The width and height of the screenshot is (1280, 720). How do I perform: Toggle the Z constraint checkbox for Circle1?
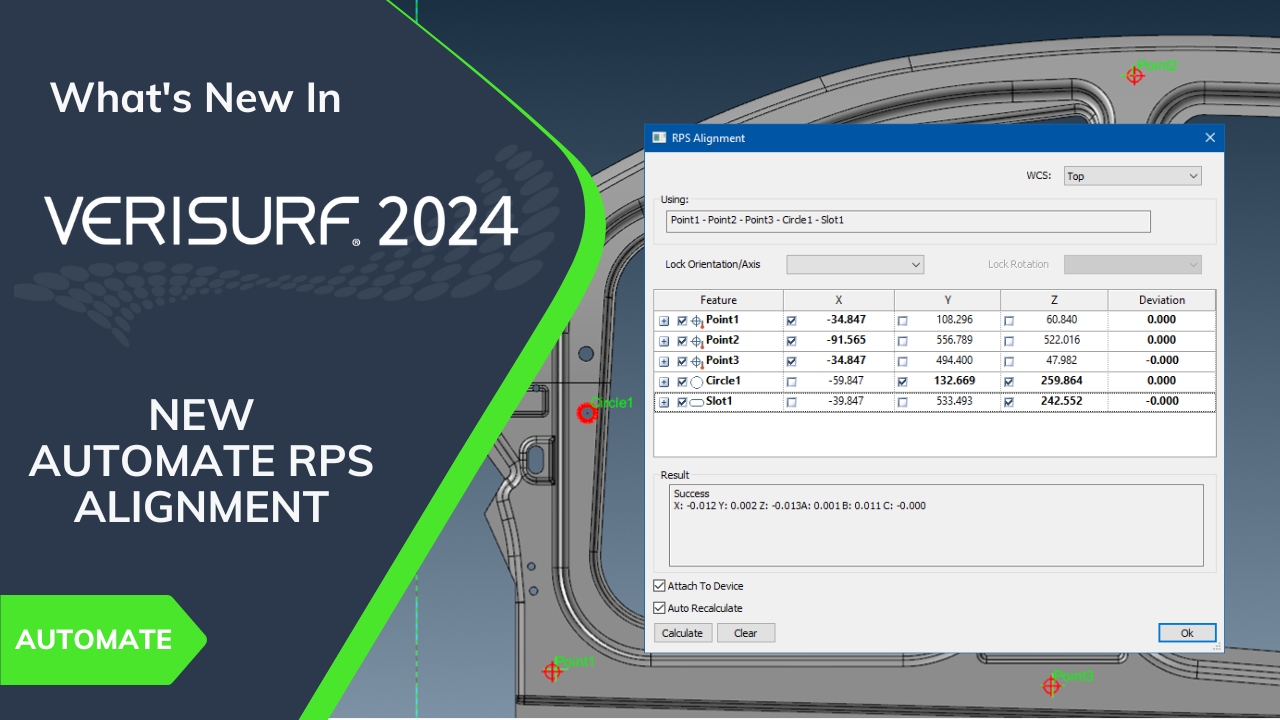[1008, 382]
